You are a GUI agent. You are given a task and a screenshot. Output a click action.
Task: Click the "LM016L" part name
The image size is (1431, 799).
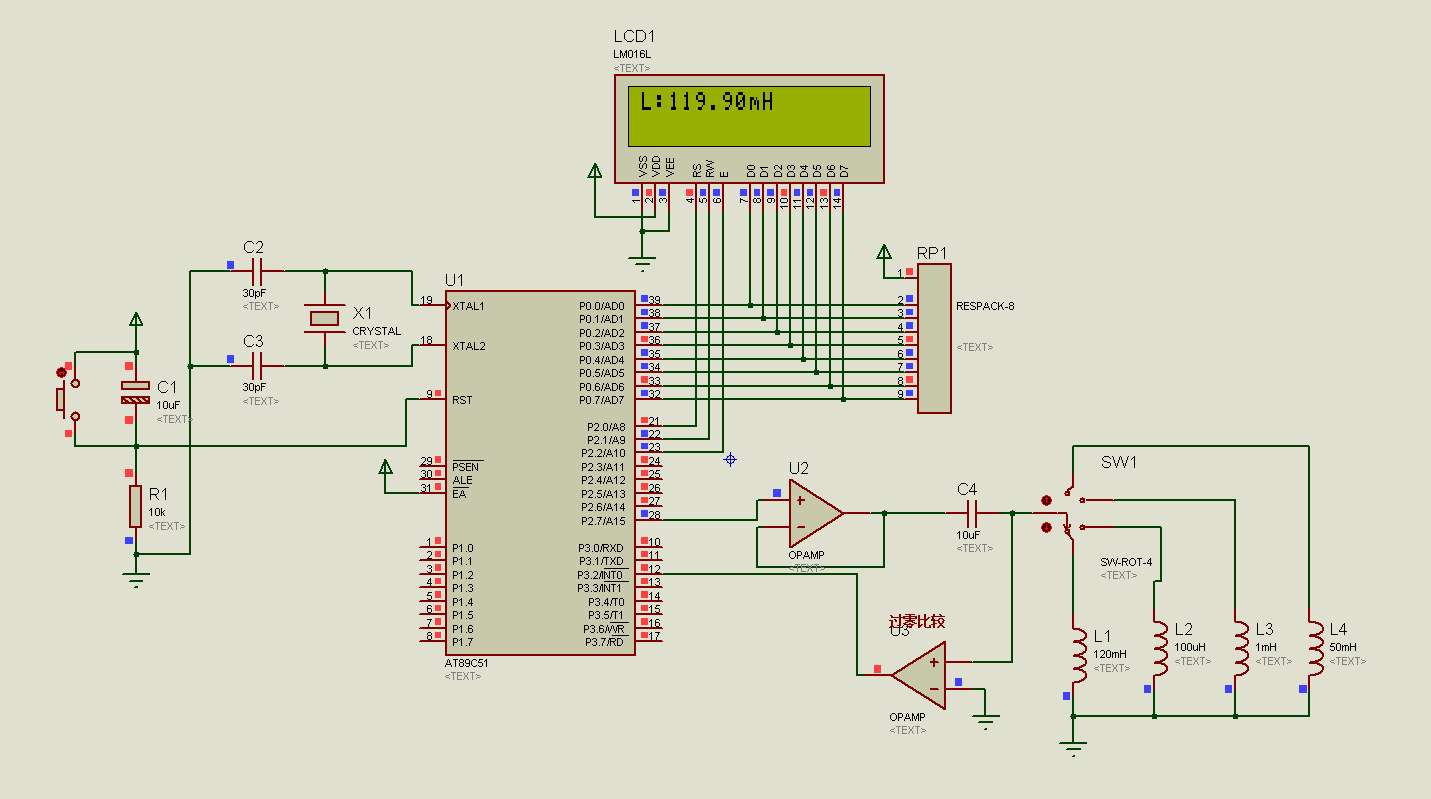[631, 54]
